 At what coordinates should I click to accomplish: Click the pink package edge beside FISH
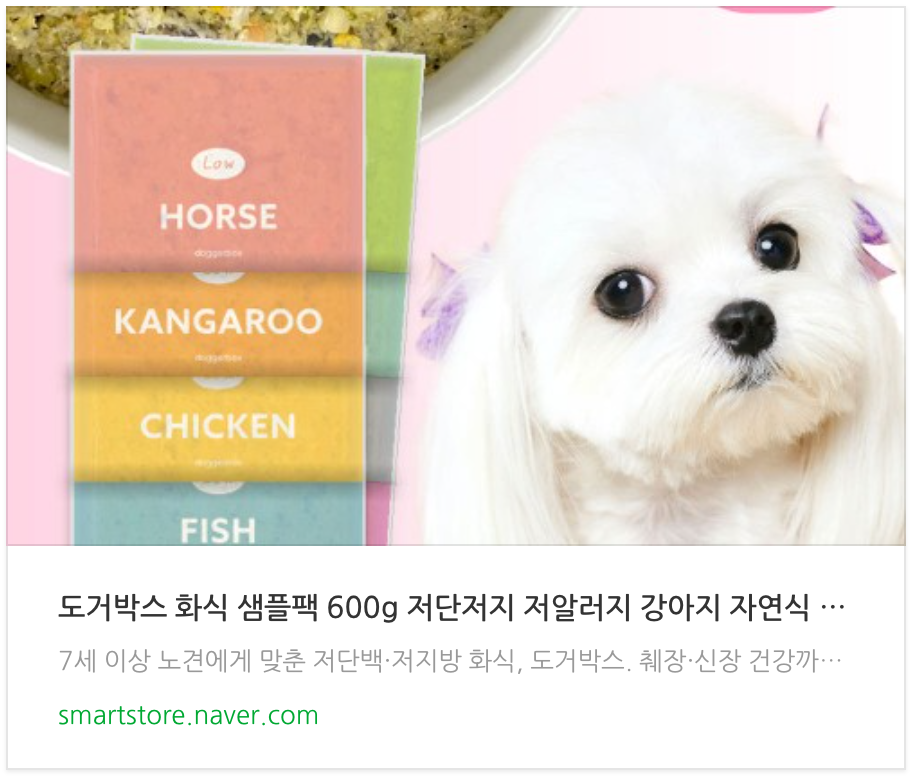coord(378,514)
